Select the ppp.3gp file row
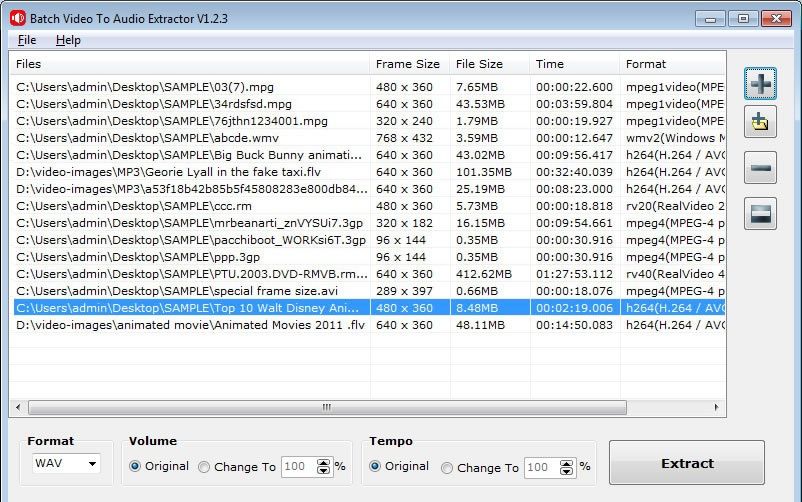This screenshot has height=502, width=802. coord(367,257)
